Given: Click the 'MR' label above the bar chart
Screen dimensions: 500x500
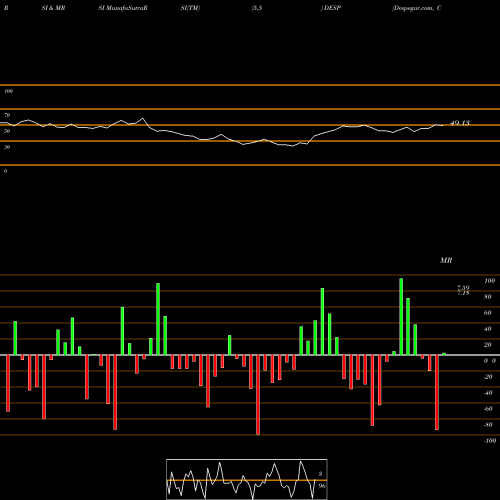Looking at the screenshot, I should point(446,260).
